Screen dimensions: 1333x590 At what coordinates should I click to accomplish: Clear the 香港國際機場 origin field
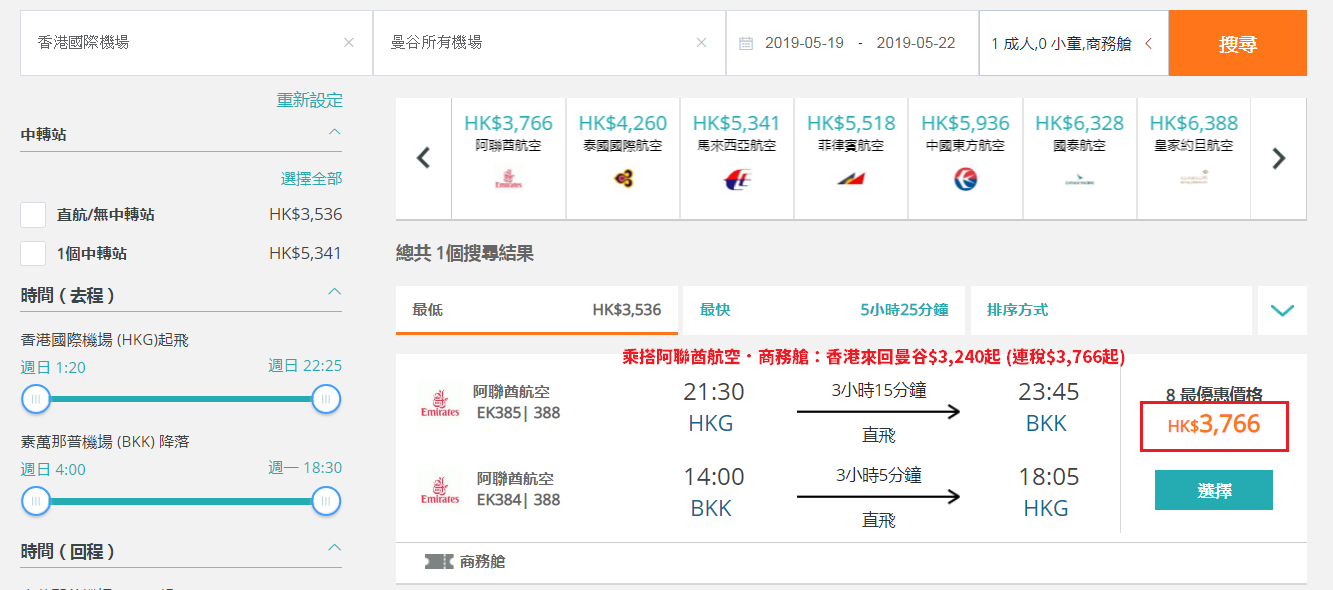pos(349,43)
